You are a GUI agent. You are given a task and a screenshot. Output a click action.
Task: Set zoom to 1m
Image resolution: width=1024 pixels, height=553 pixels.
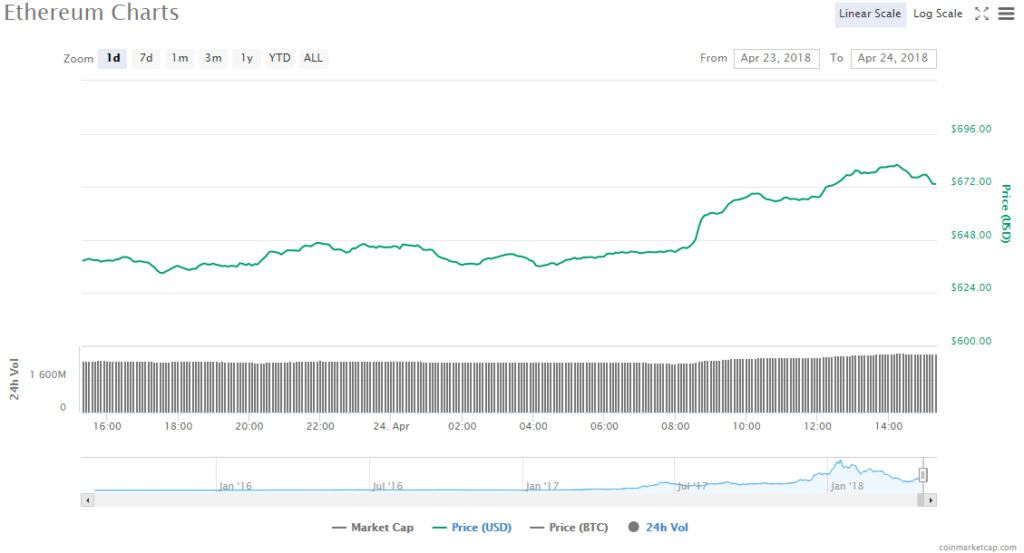pos(179,58)
